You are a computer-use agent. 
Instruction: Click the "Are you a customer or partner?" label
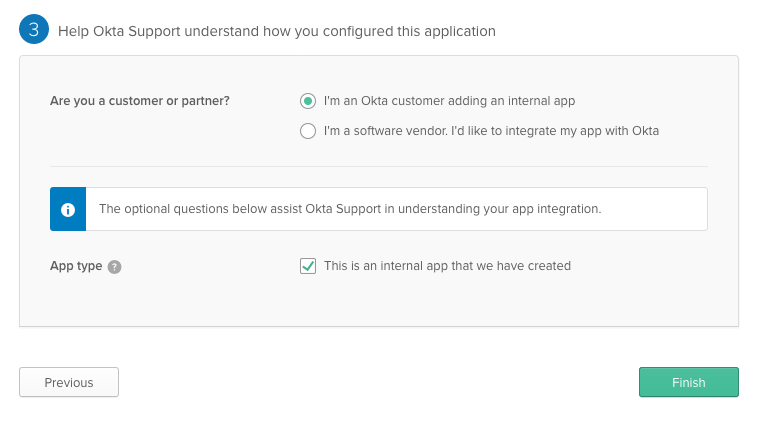(140, 101)
